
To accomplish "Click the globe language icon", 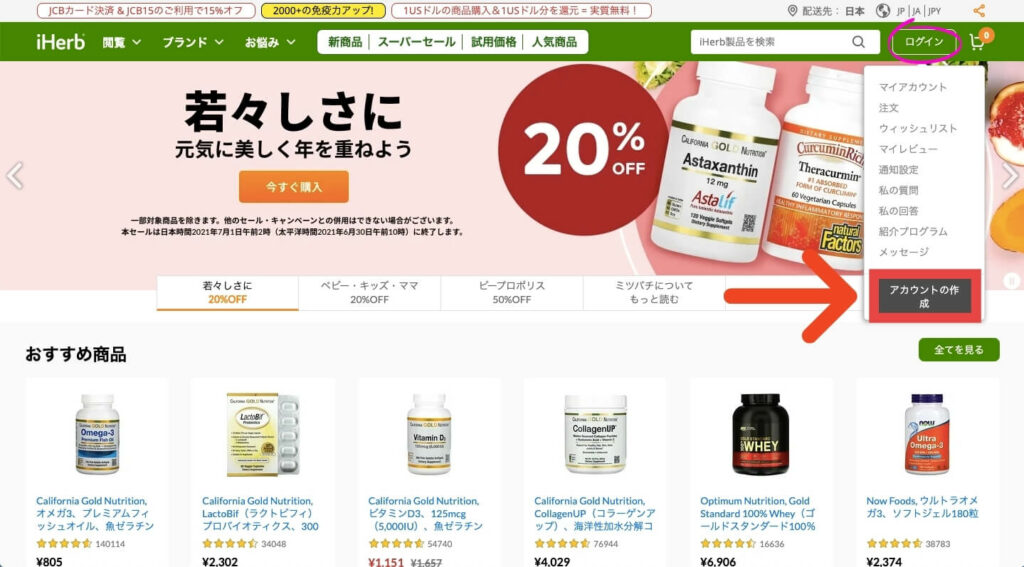I will [883, 10].
